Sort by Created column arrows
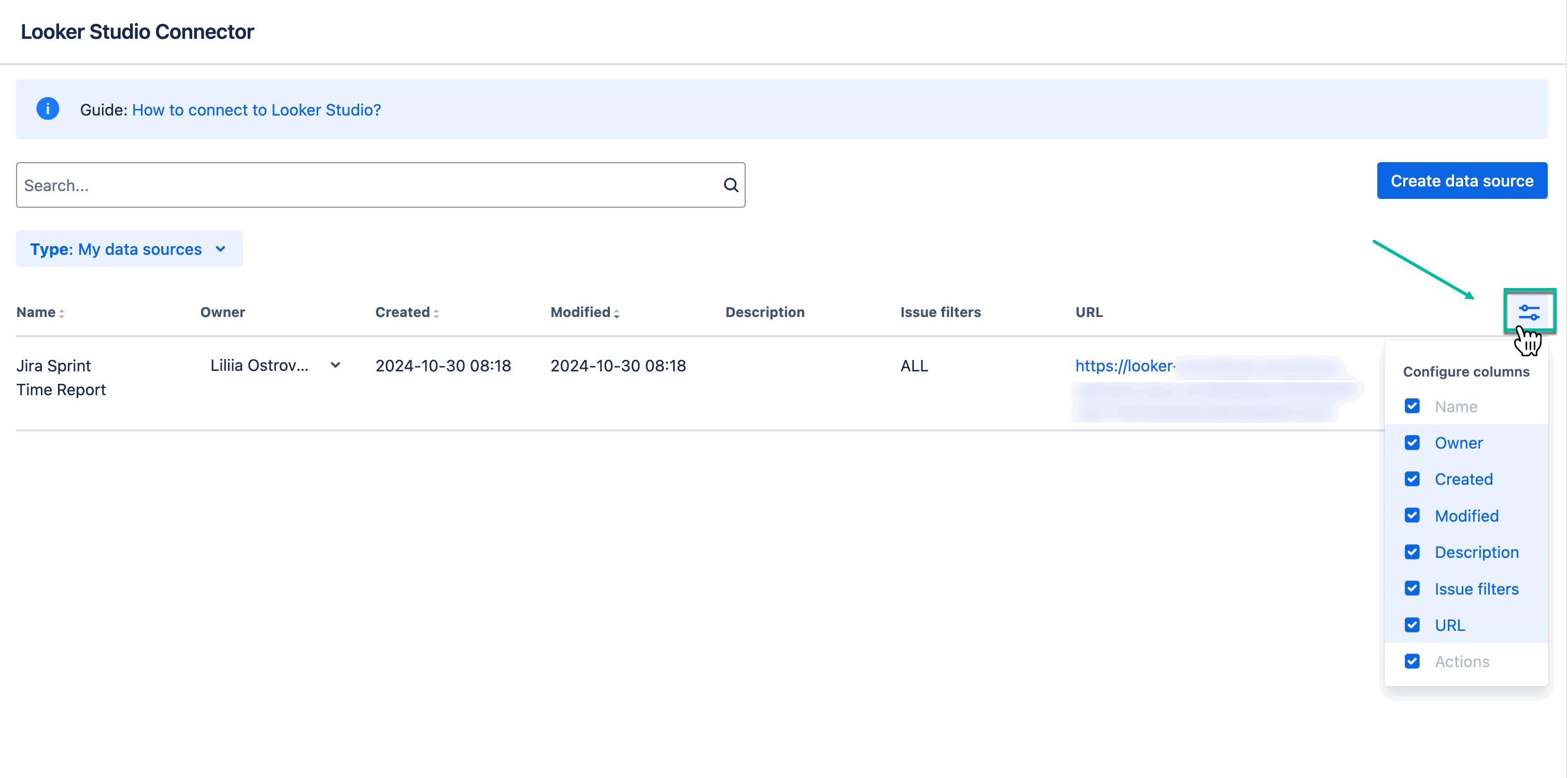 [436, 313]
